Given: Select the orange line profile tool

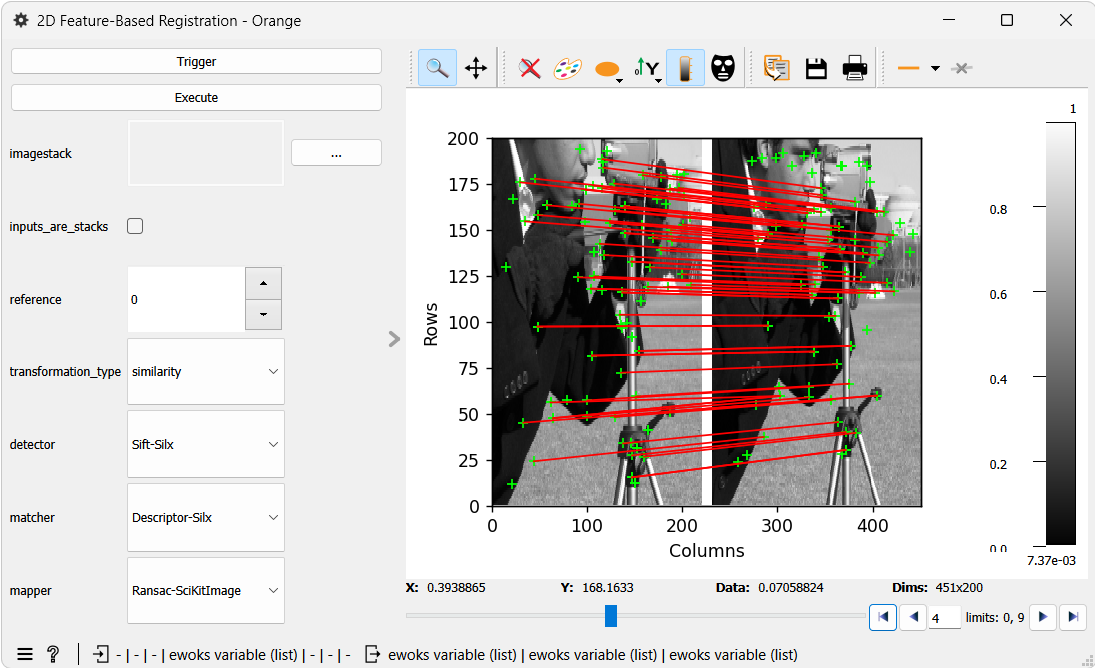Looking at the screenshot, I should click(x=908, y=68).
